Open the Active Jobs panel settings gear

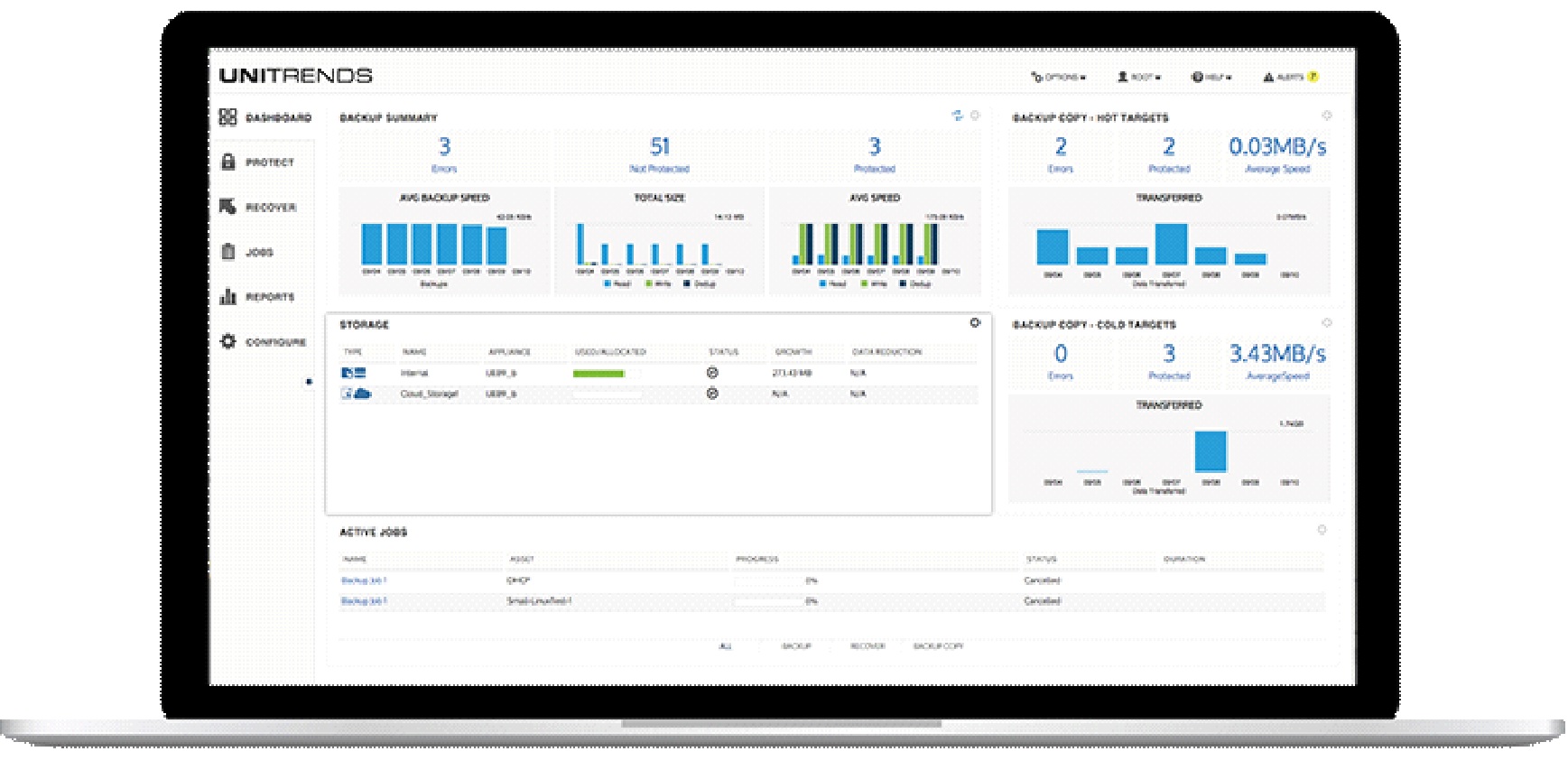point(1322,530)
